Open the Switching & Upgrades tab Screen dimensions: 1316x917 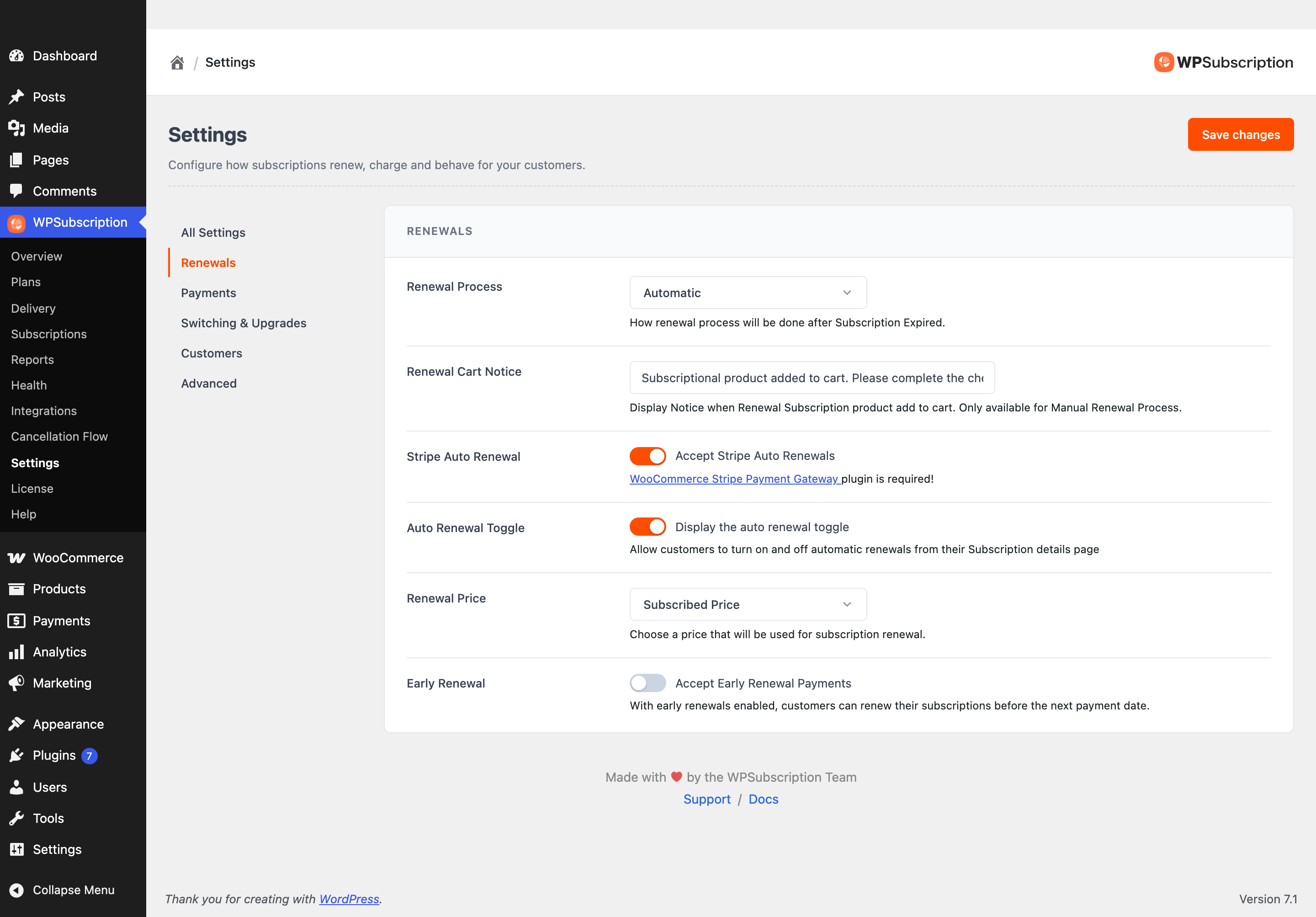tap(244, 323)
